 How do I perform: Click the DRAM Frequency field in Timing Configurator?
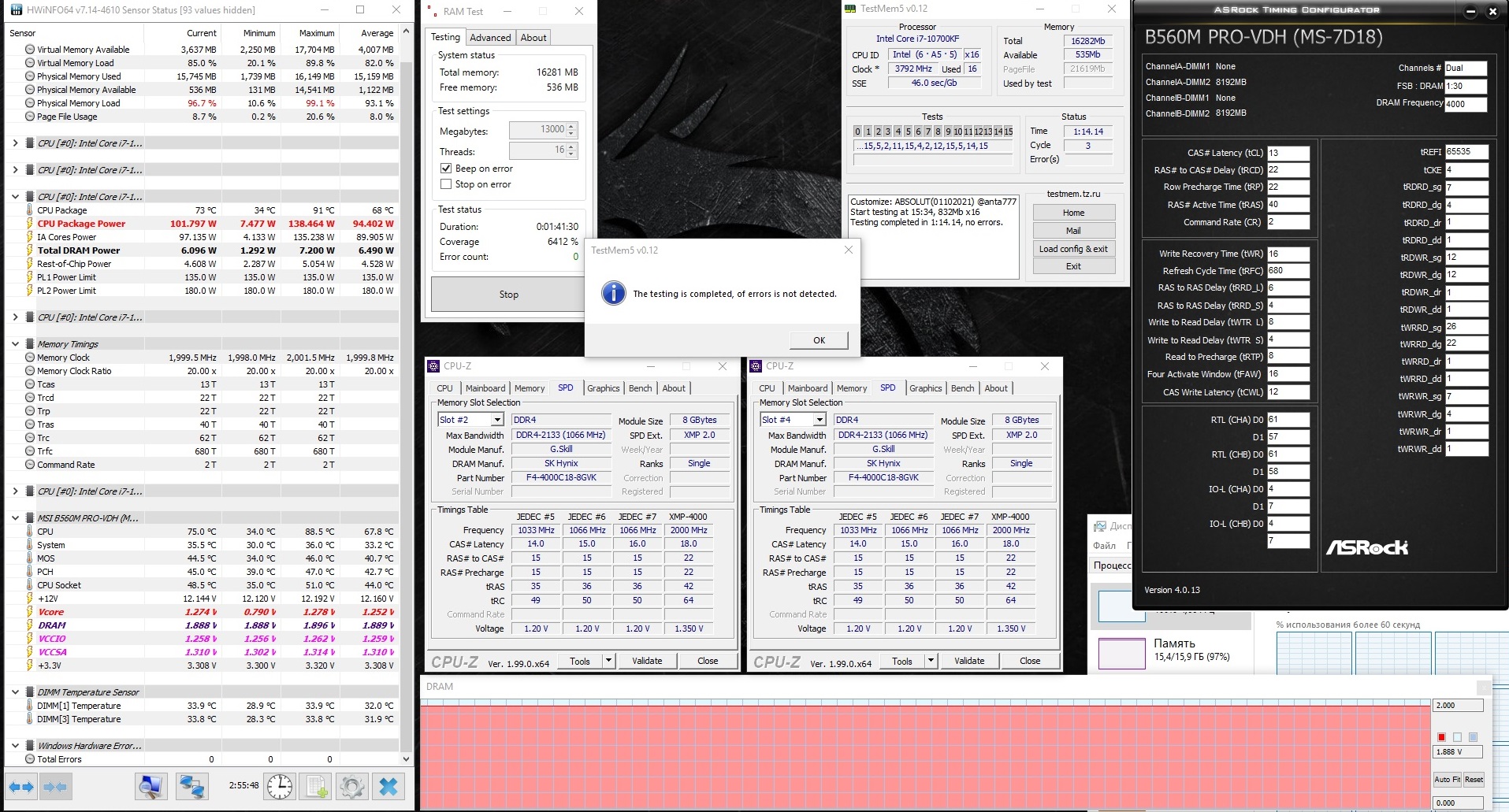click(x=1466, y=104)
